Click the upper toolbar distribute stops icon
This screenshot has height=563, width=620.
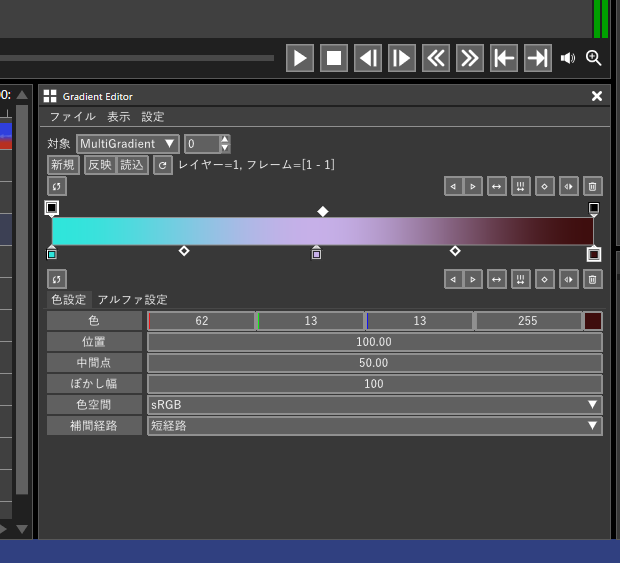[x=521, y=186]
